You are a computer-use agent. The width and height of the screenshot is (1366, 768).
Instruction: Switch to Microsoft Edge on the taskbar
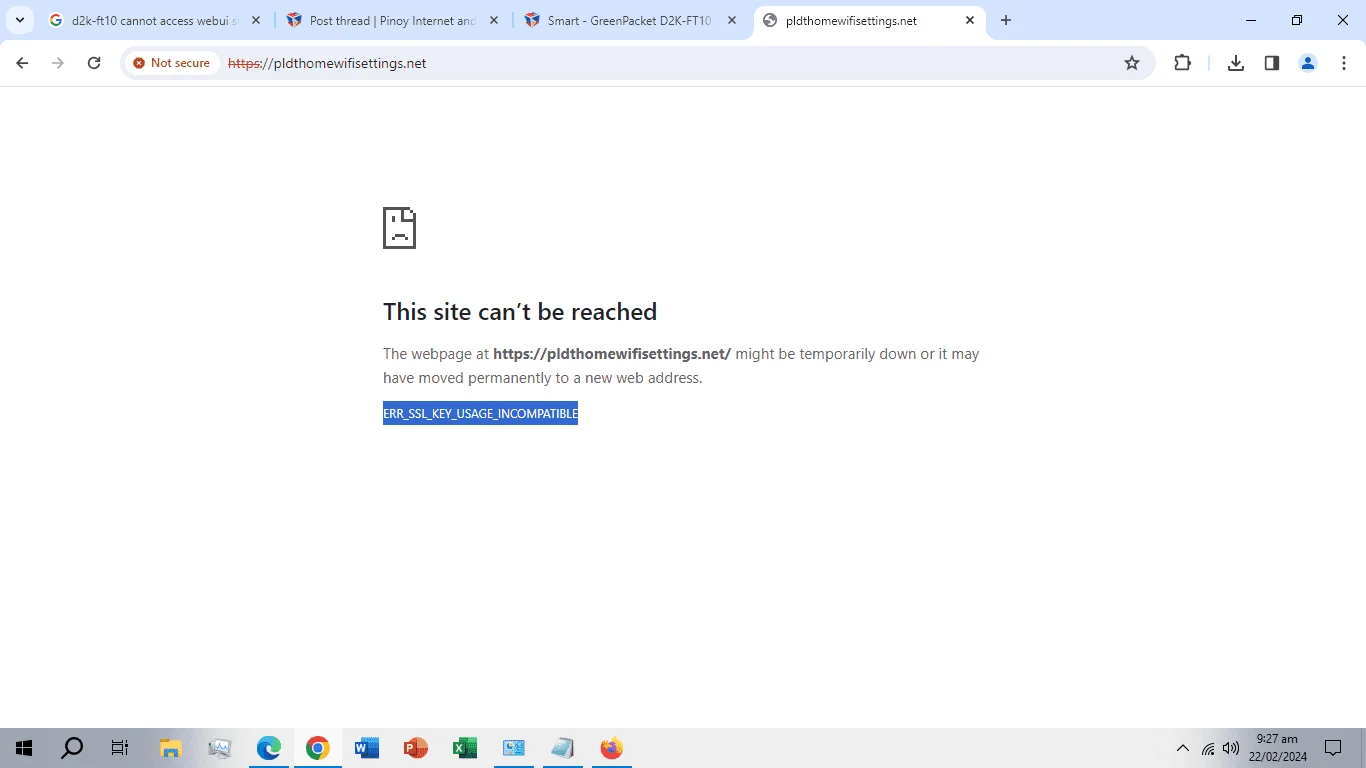pos(269,748)
